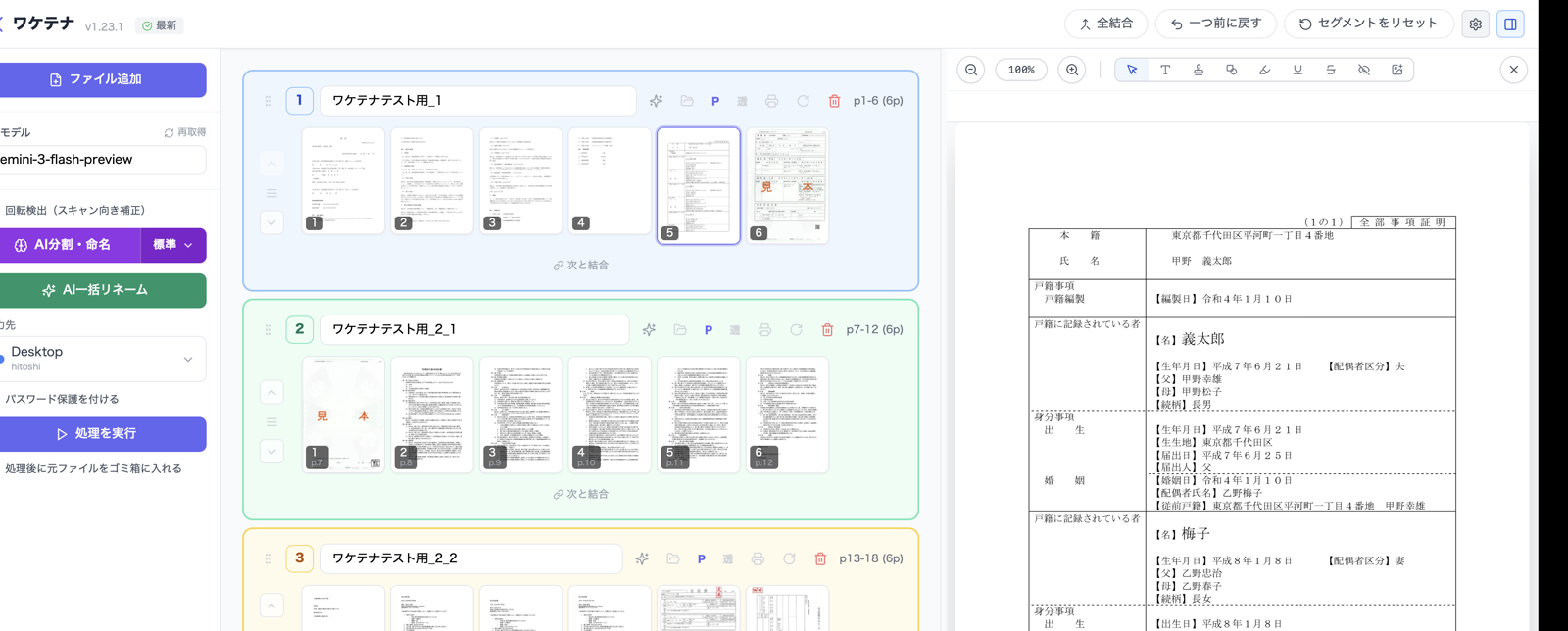Viewport: 1568px width, 631px height.
Task: Grab drag handle of segment 2
Action: (268, 330)
